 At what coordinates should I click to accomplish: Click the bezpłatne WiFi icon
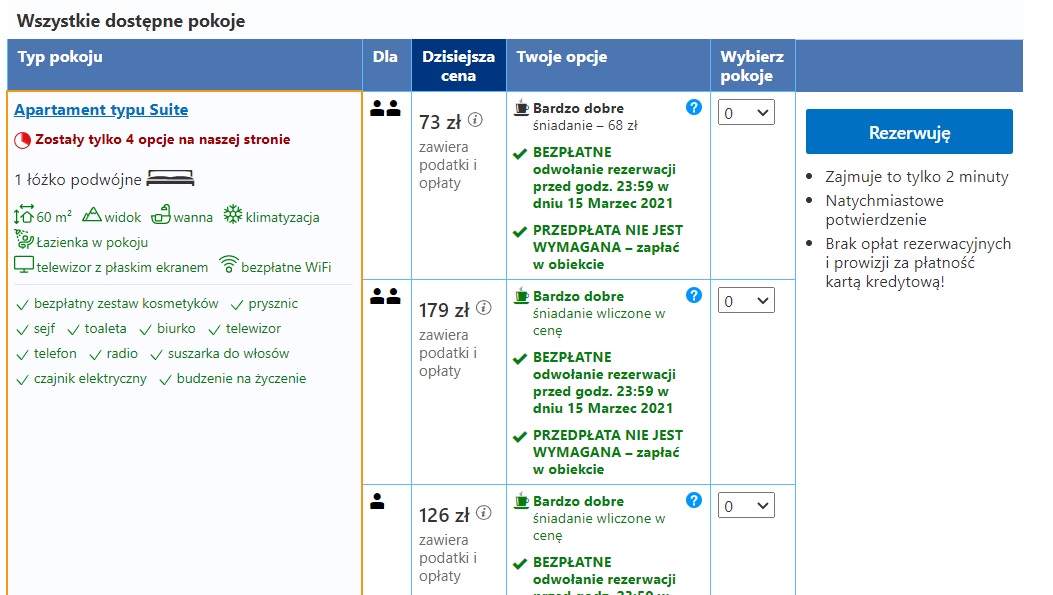tap(229, 265)
